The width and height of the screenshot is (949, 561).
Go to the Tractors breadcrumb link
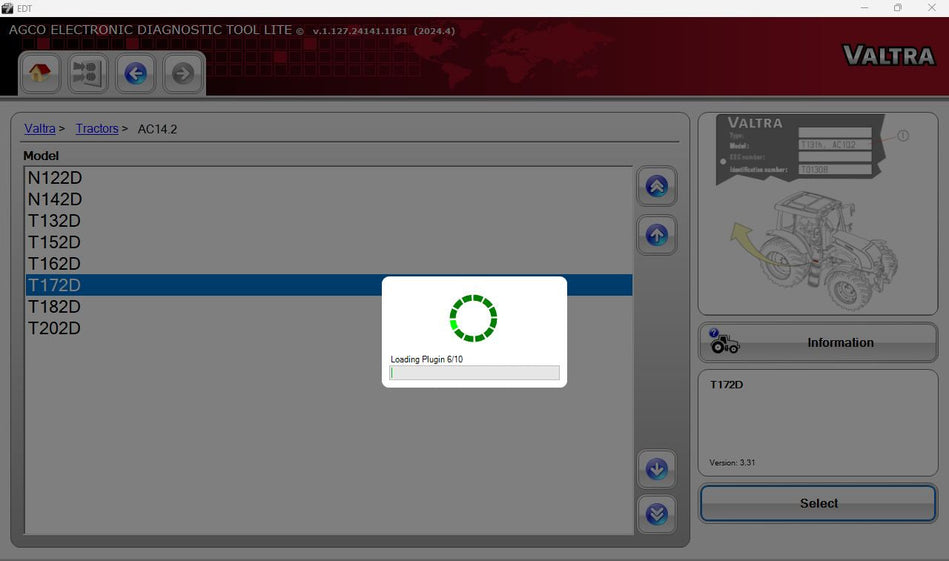pyautogui.click(x=97, y=129)
